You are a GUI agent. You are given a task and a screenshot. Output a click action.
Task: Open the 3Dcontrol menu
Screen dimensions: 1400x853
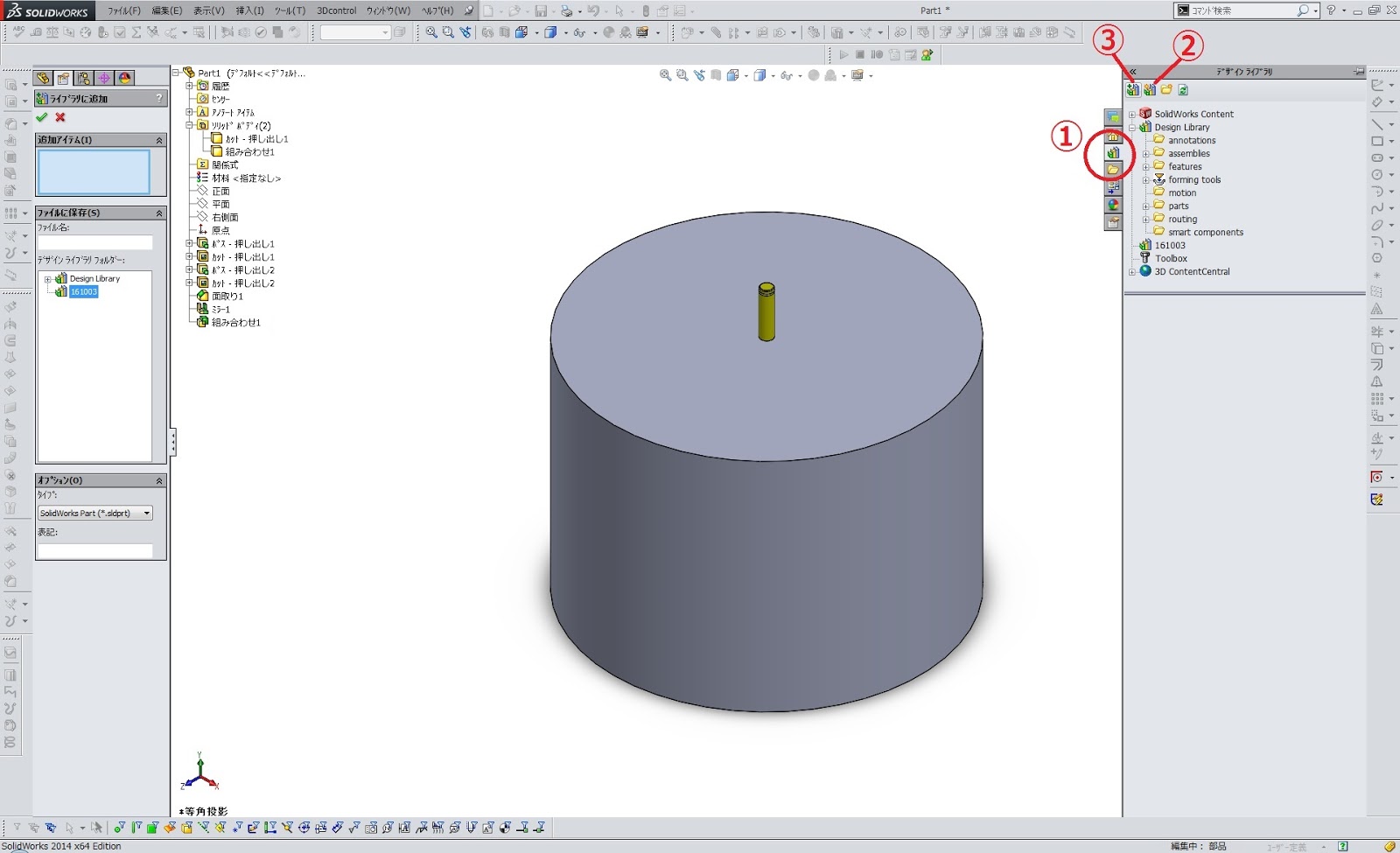(337, 10)
